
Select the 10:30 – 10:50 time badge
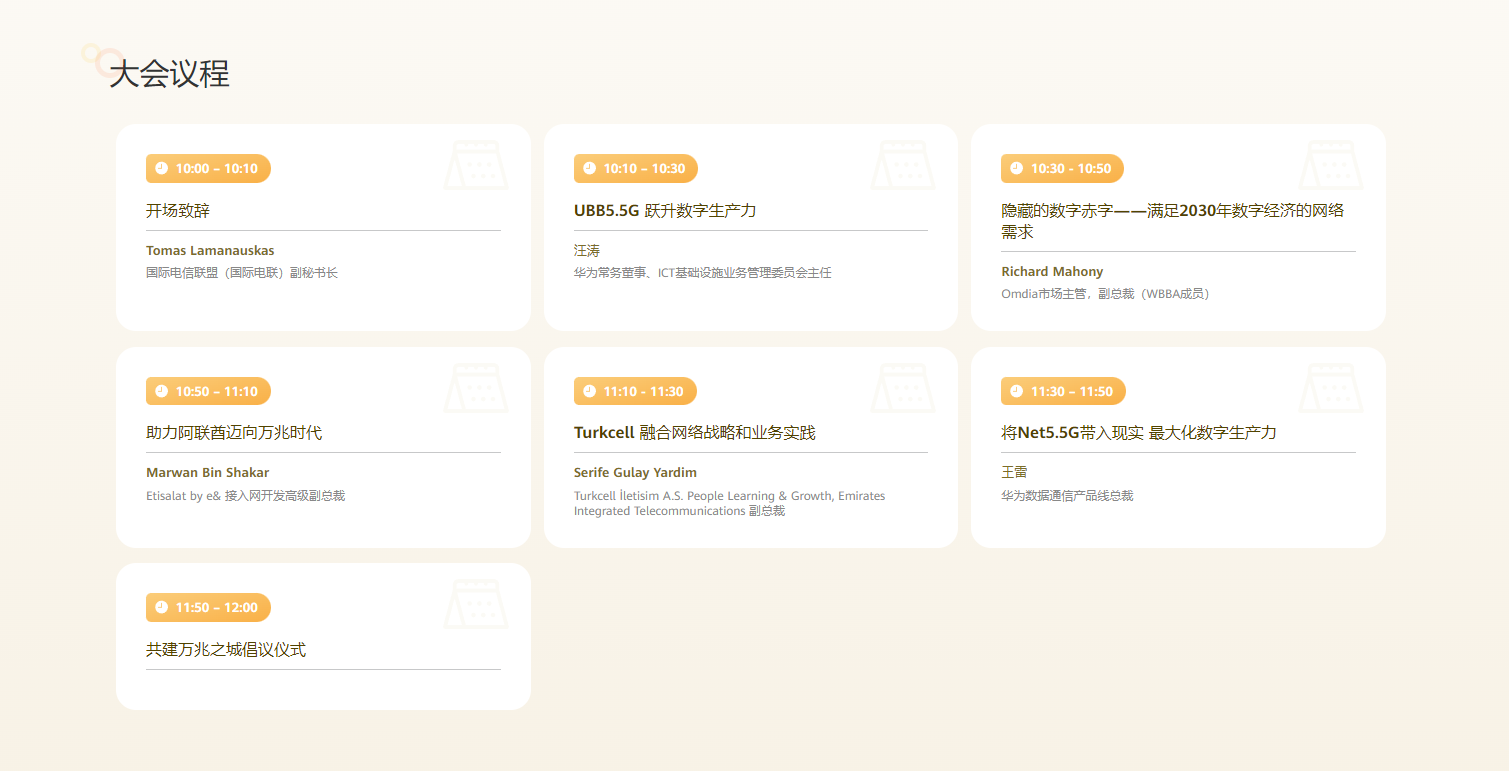click(x=1062, y=168)
